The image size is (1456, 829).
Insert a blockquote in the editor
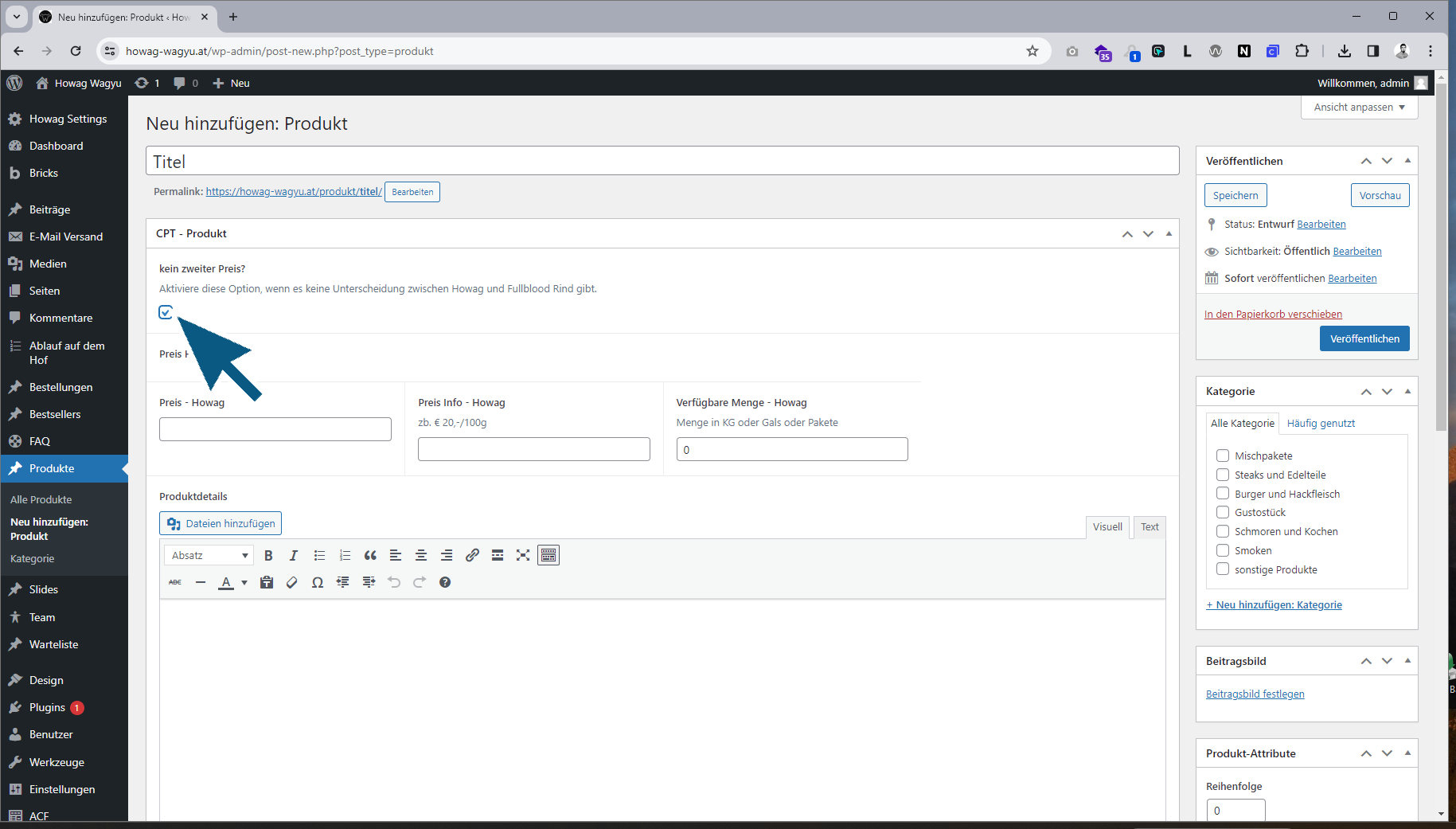coord(370,555)
